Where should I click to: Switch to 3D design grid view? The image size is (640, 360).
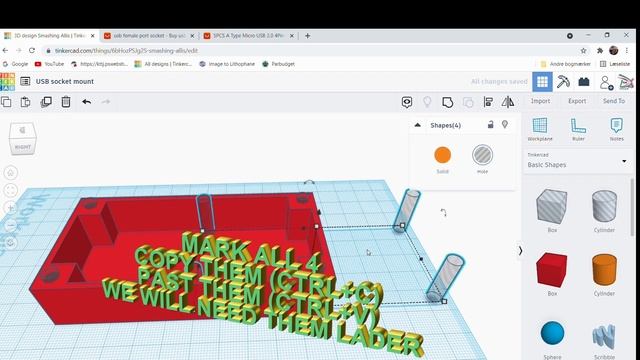pyautogui.click(x=542, y=82)
